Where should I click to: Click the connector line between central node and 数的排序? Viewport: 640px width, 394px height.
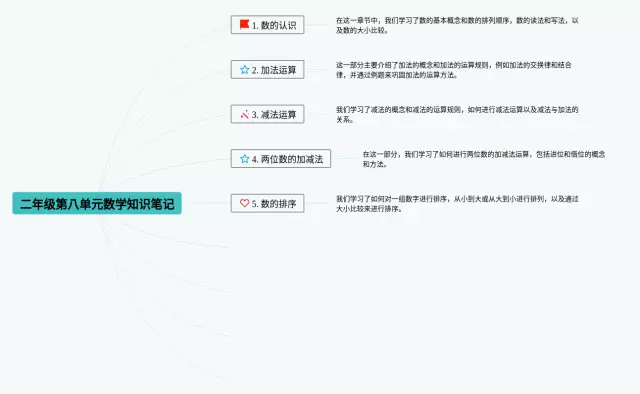click(206, 203)
